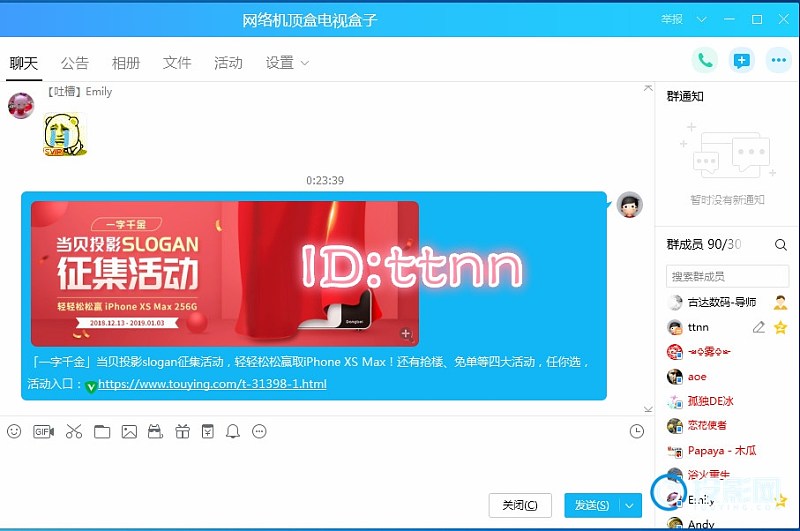Viewport: 800px width, 531px height.
Task: Click Emily's avatar in chat
Action: (x=21, y=106)
